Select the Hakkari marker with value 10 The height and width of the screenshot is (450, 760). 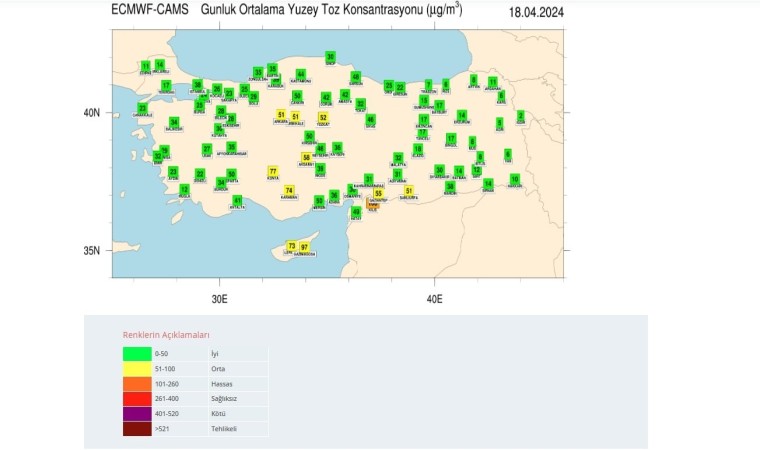click(514, 179)
